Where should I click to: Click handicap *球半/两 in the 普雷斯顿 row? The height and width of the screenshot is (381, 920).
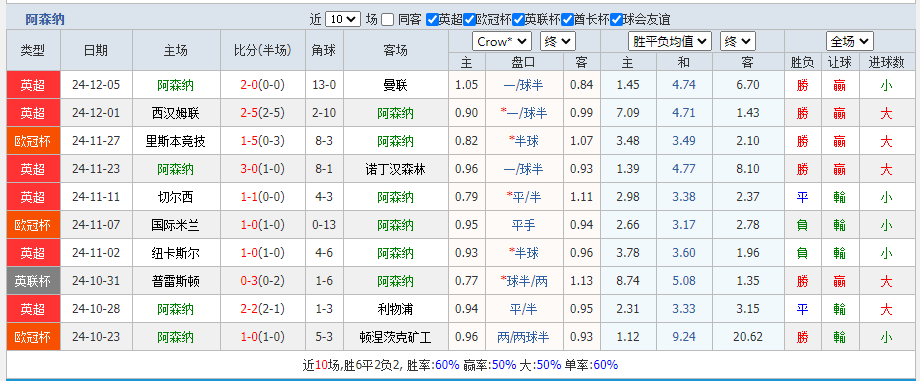(523, 282)
